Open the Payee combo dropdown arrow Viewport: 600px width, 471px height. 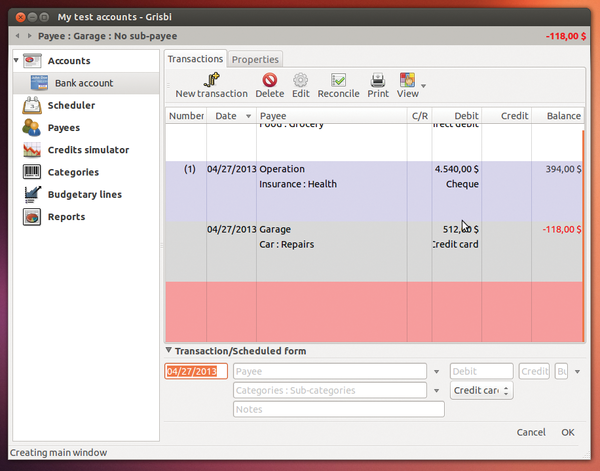(x=436, y=372)
